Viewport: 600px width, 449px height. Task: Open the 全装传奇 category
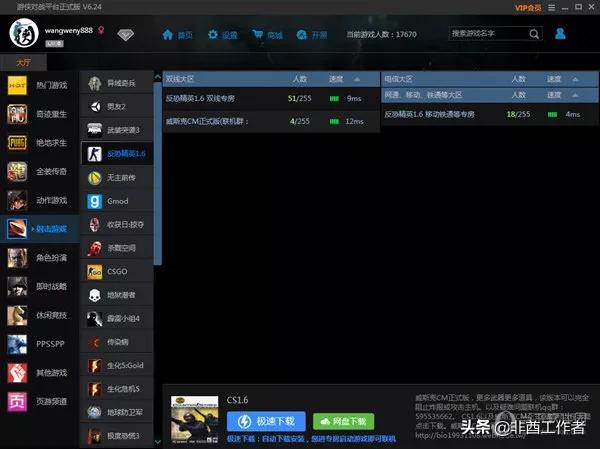tap(38, 171)
